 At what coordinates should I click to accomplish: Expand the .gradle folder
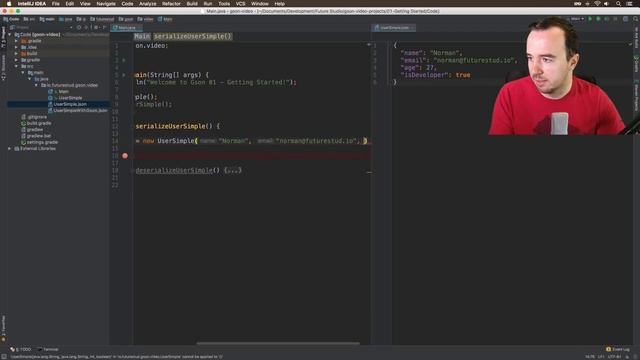pos(16,41)
